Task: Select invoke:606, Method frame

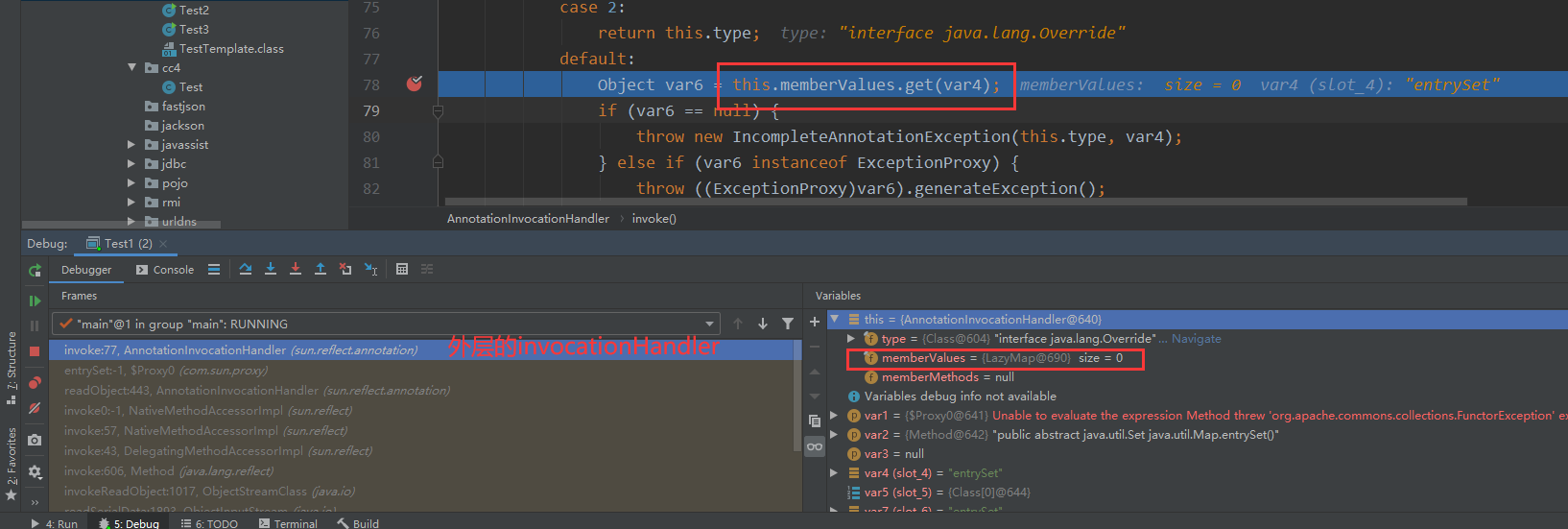Action: [x=422, y=471]
